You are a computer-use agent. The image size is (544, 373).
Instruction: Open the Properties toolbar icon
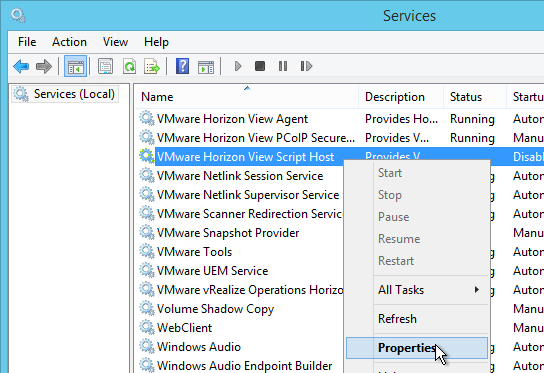coord(105,66)
